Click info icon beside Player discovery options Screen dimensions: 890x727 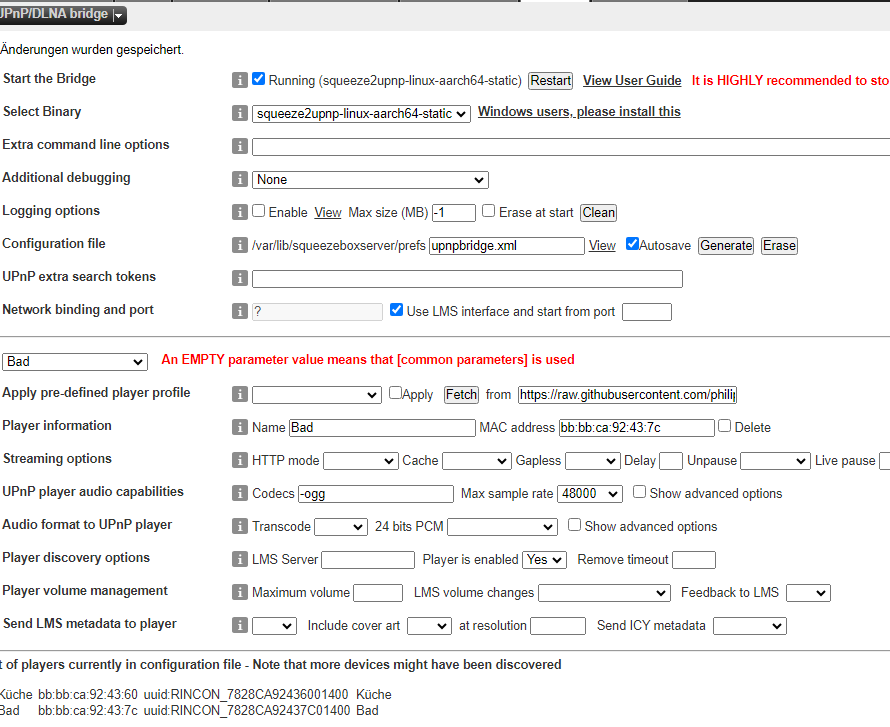click(240, 558)
